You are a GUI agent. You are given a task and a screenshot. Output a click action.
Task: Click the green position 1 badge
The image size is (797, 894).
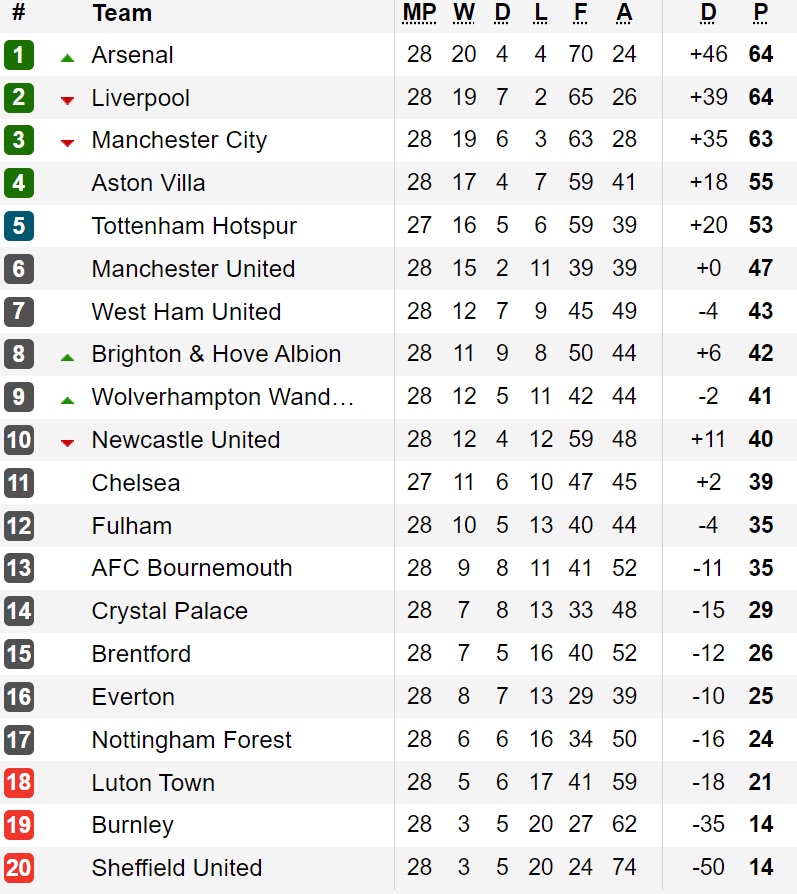(19, 55)
